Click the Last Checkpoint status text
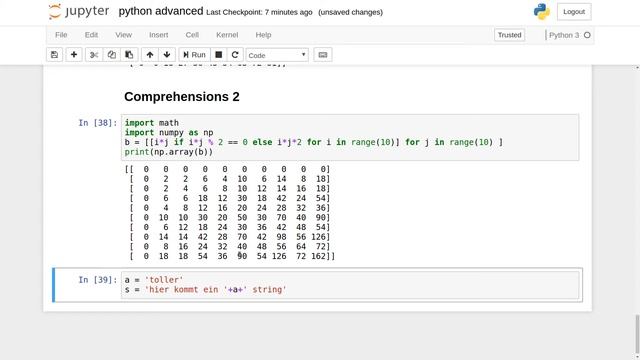640x360 pixels. pyautogui.click(x=259, y=12)
